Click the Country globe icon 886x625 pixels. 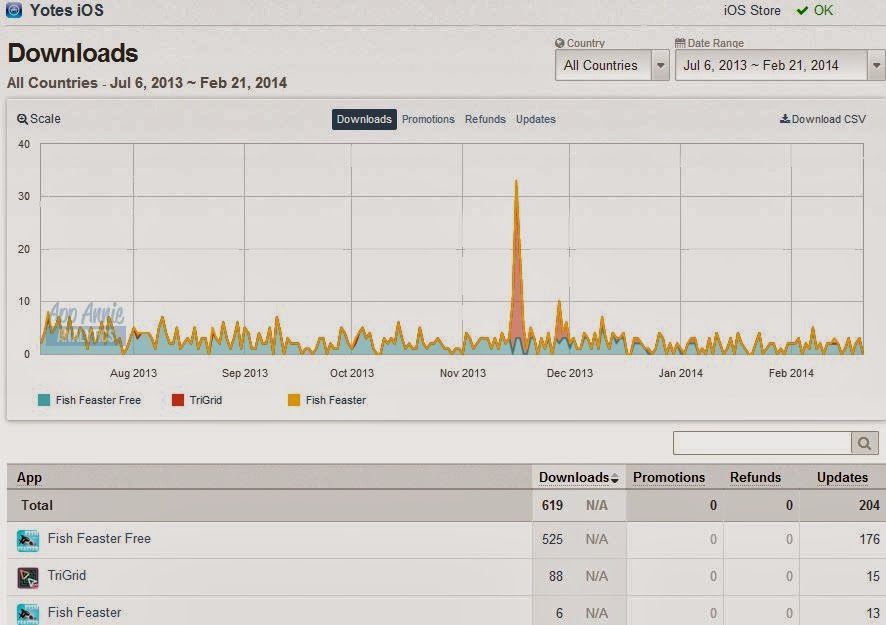point(559,43)
